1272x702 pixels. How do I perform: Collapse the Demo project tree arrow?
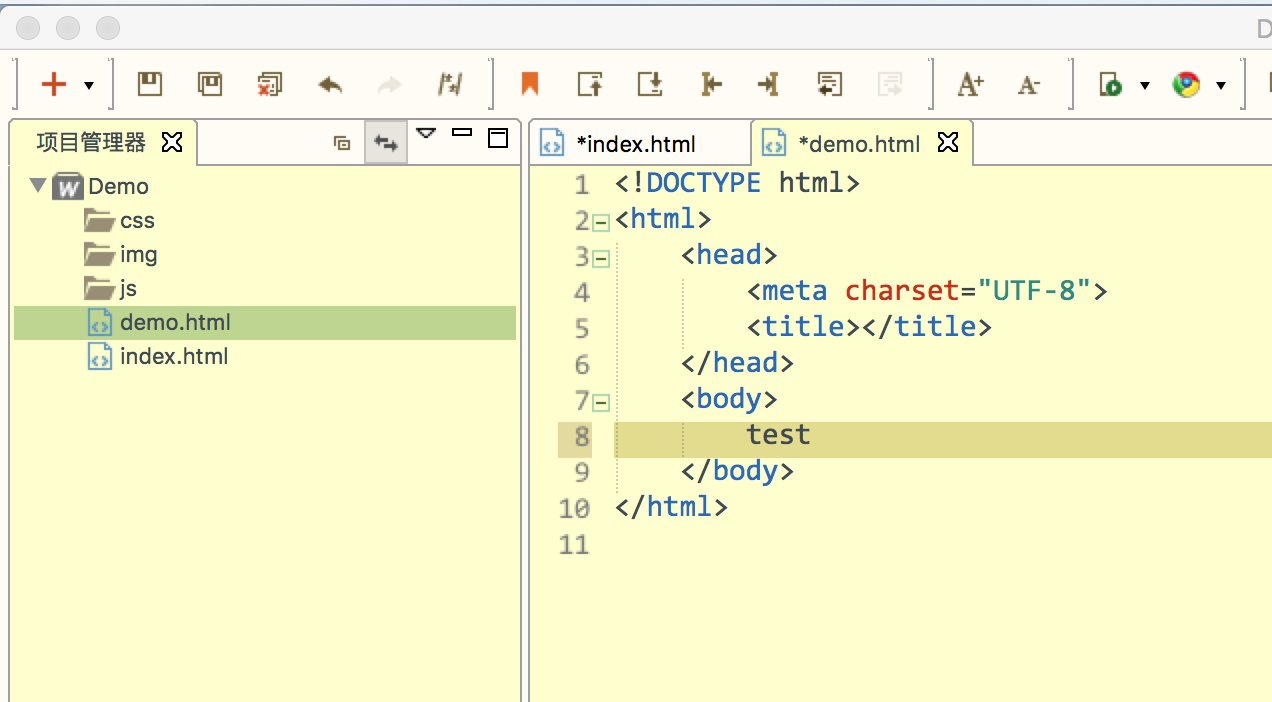(x=38, y=185)
